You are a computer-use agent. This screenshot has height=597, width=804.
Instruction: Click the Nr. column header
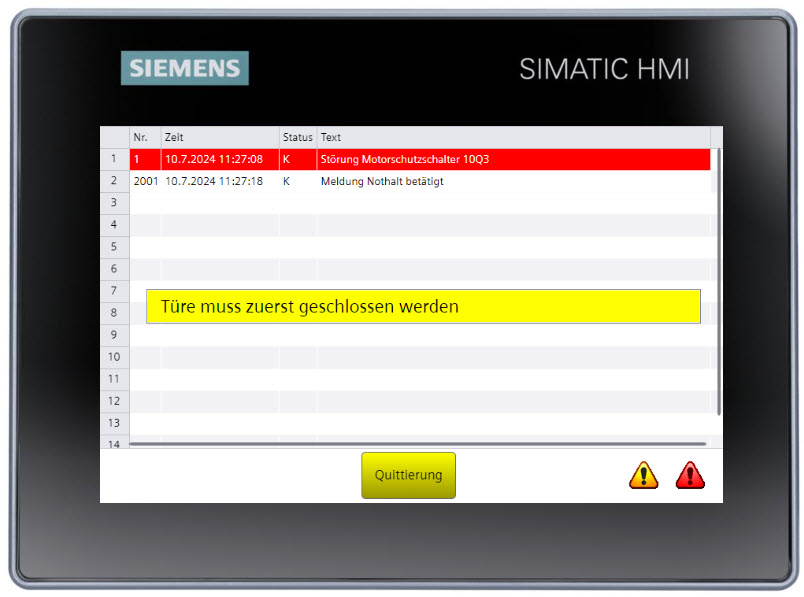tap(145, 137)
